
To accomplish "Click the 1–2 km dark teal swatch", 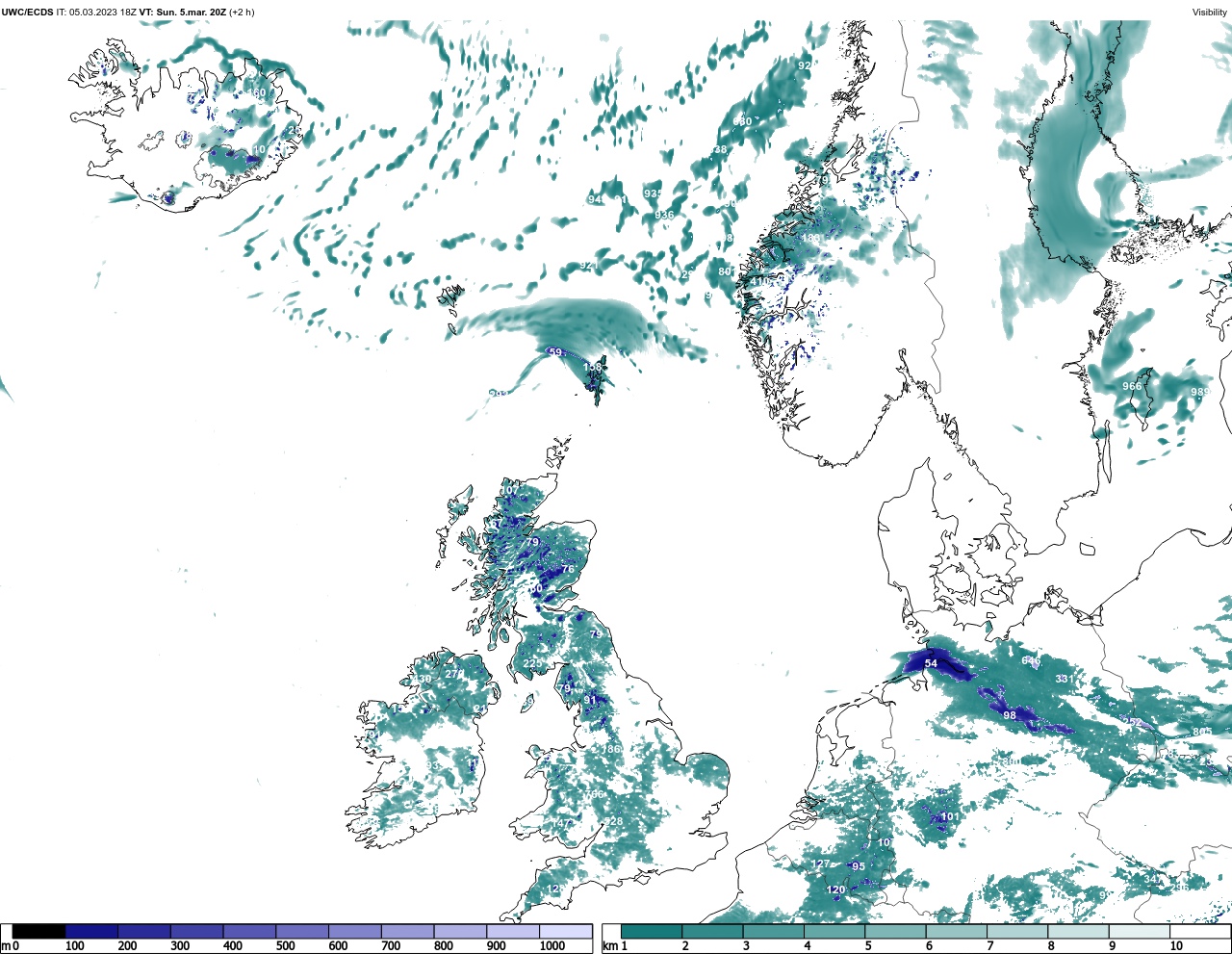I will (652, 932).
